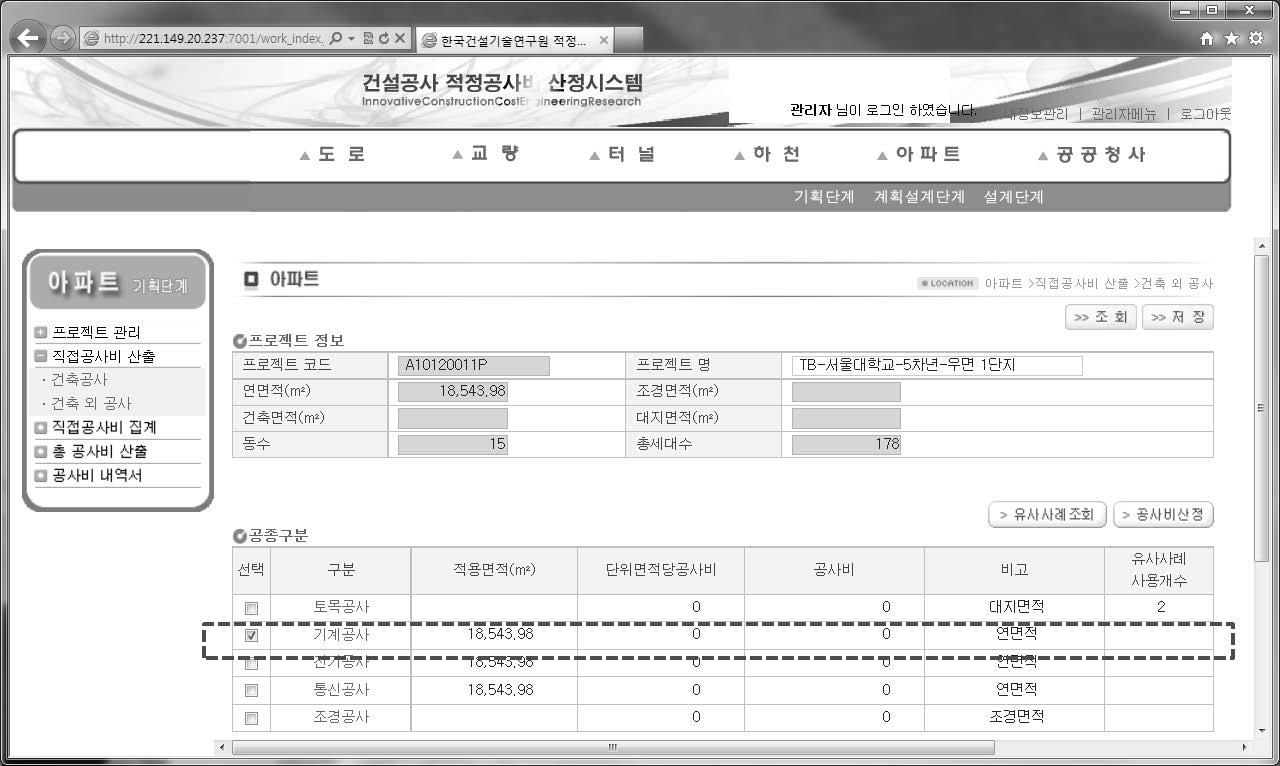1280x766 pixels.
Task: Click 통신공사 적용면적 value 18,543.98
Action: pyautogui.click(x=500, y=690)
